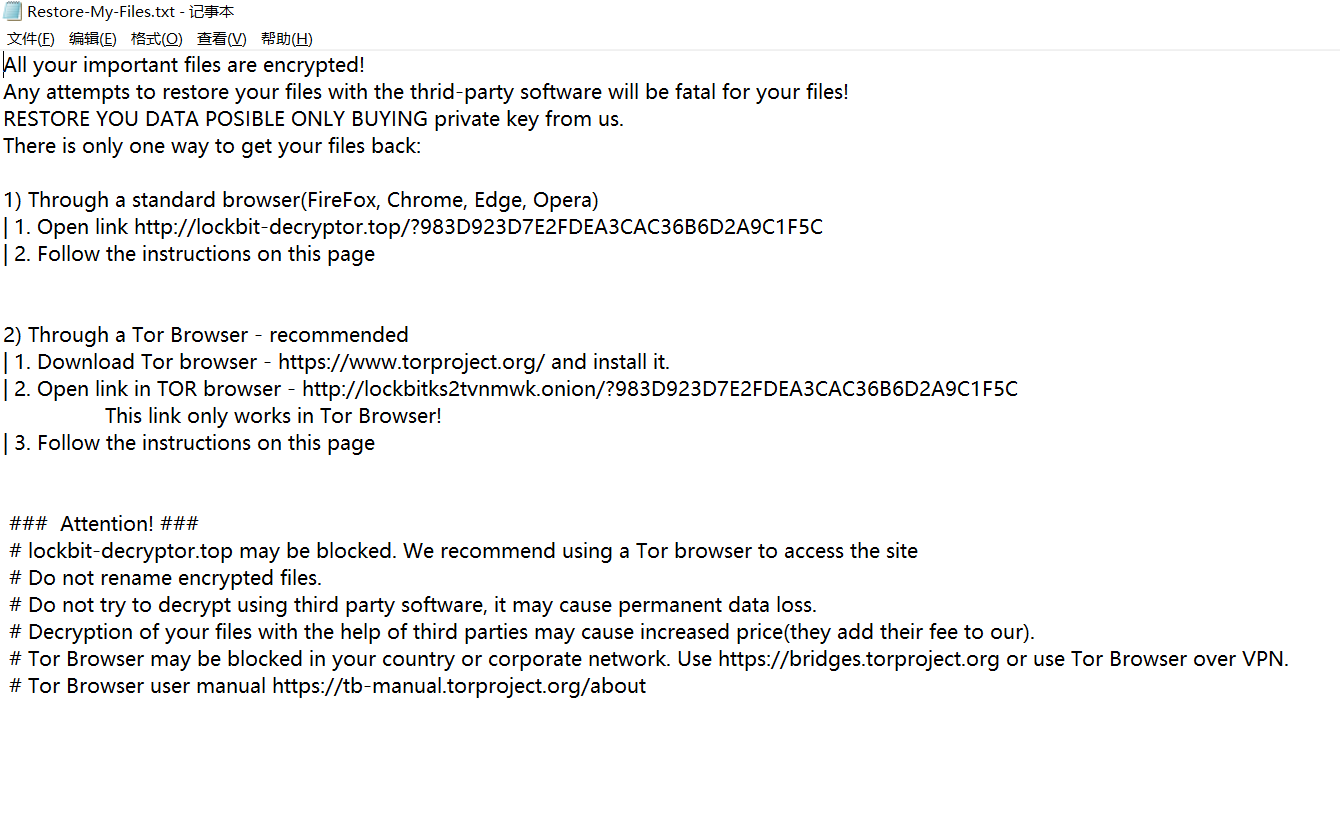The height and width of the screenshot is (826, 1340).
Task: Click the lockbitks2tvnmwk.onion URL text
Action: click(659, 389)
